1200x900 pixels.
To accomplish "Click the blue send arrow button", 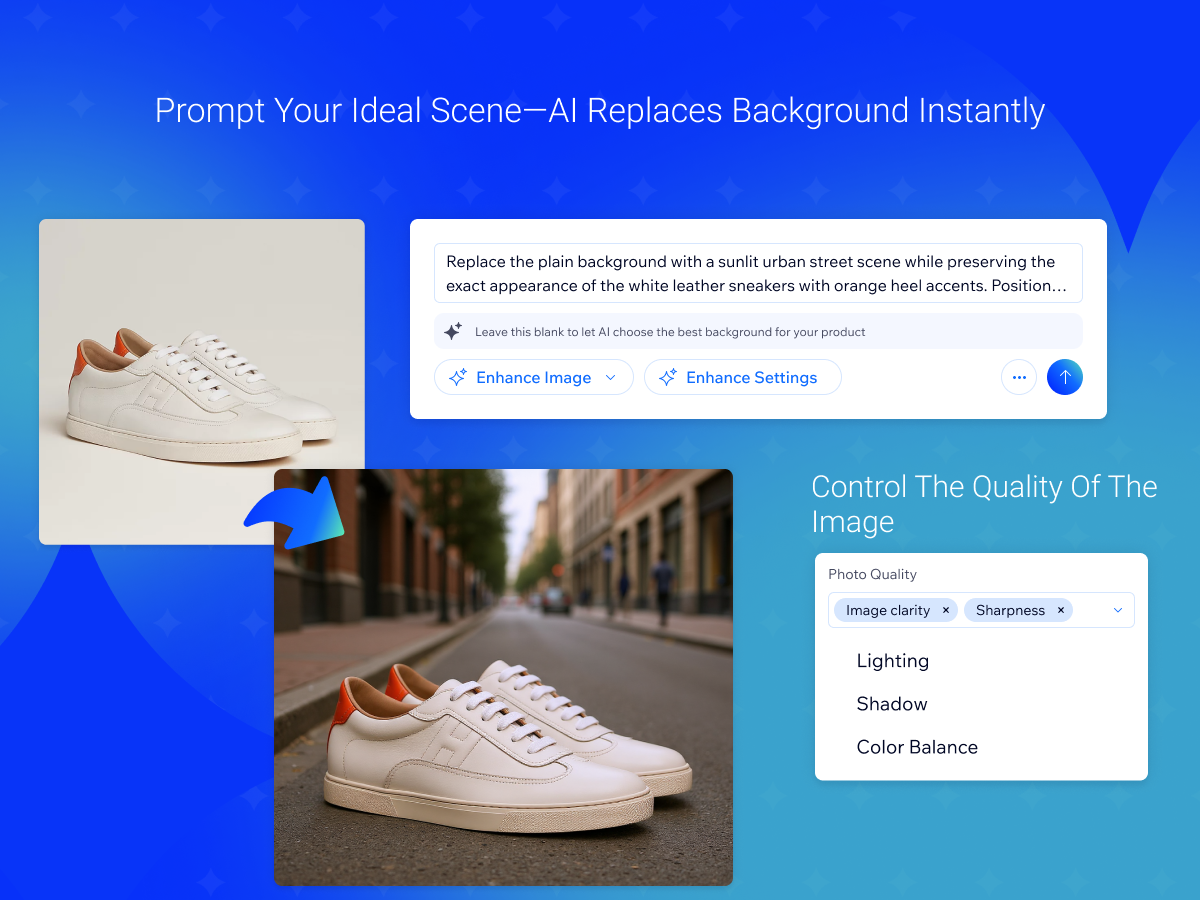I will tap(1065, 377).
